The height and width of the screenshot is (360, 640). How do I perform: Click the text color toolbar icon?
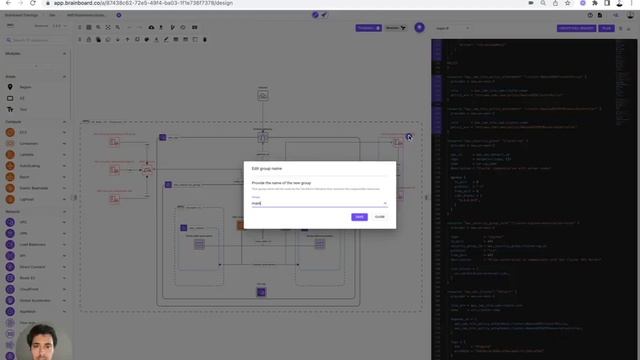(x=156, y=40)
